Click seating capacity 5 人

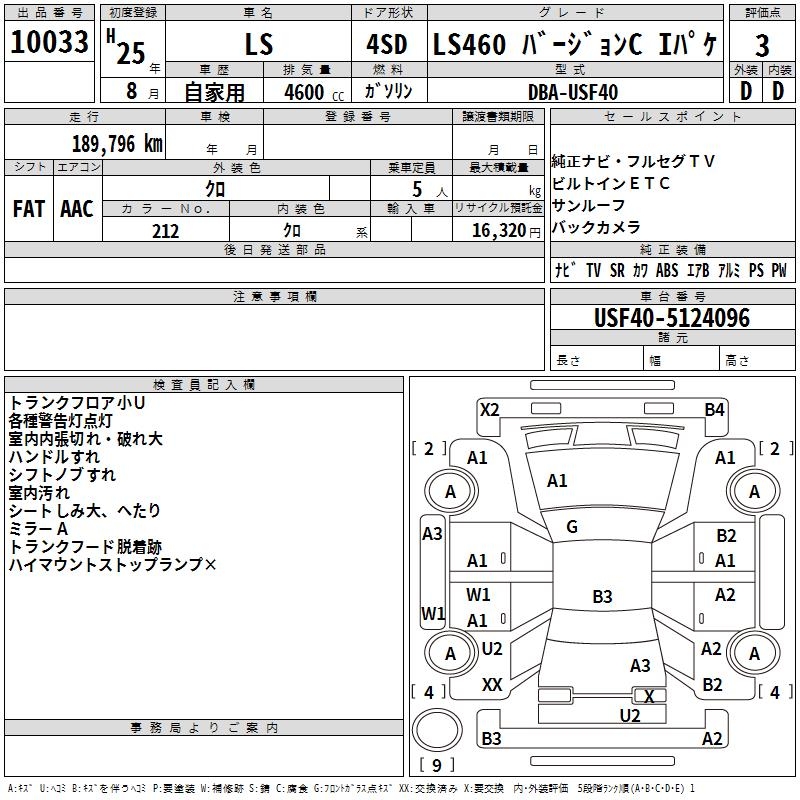pos(430,190)
